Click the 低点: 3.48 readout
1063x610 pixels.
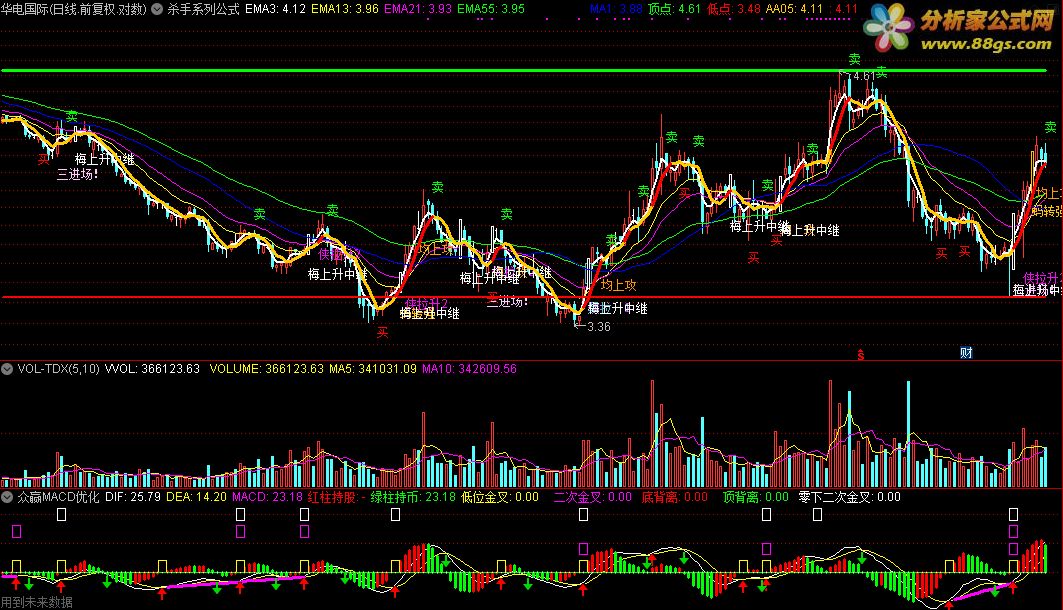tap(734, 9)
